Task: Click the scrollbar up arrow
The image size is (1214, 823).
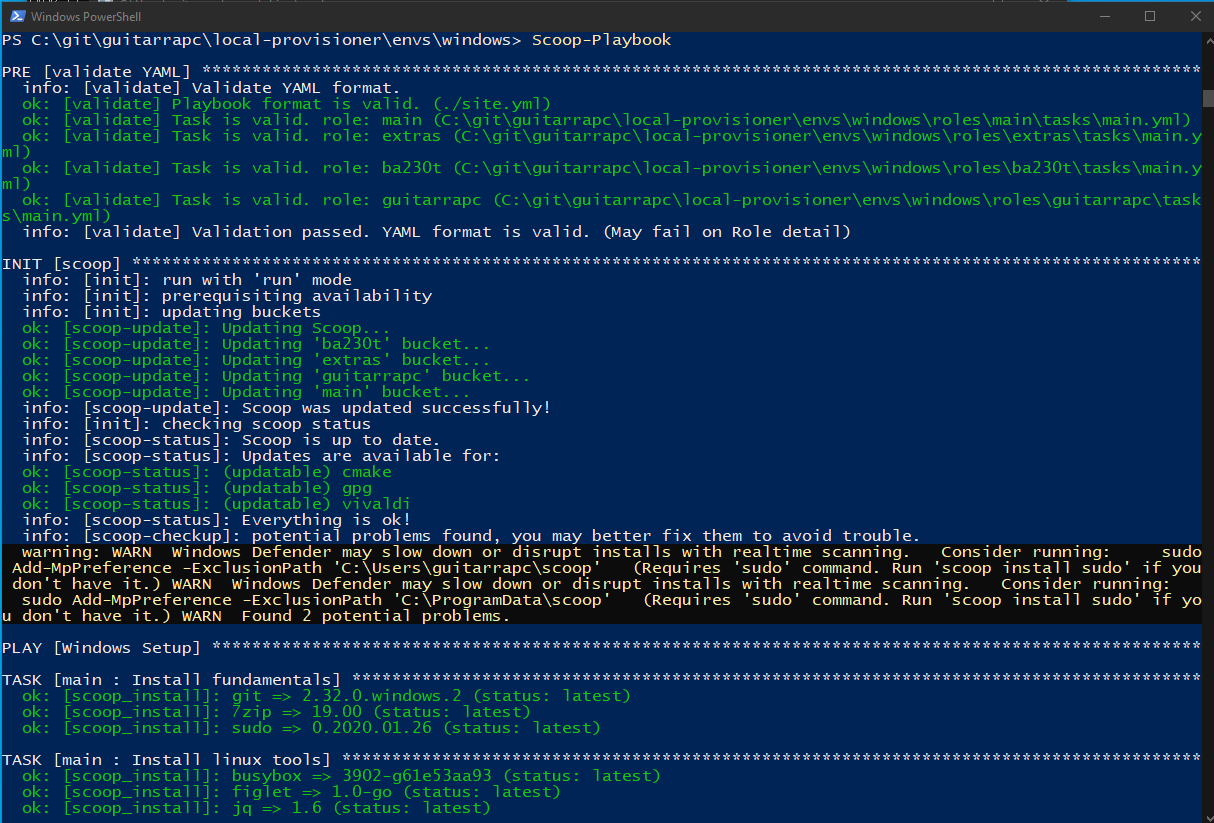Action: point(1207,40)
